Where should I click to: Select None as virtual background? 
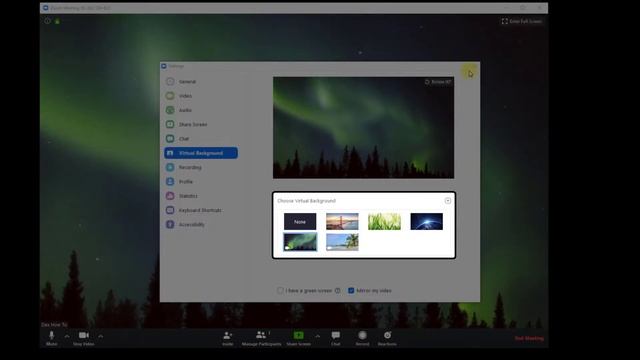[x=300, y=222]
